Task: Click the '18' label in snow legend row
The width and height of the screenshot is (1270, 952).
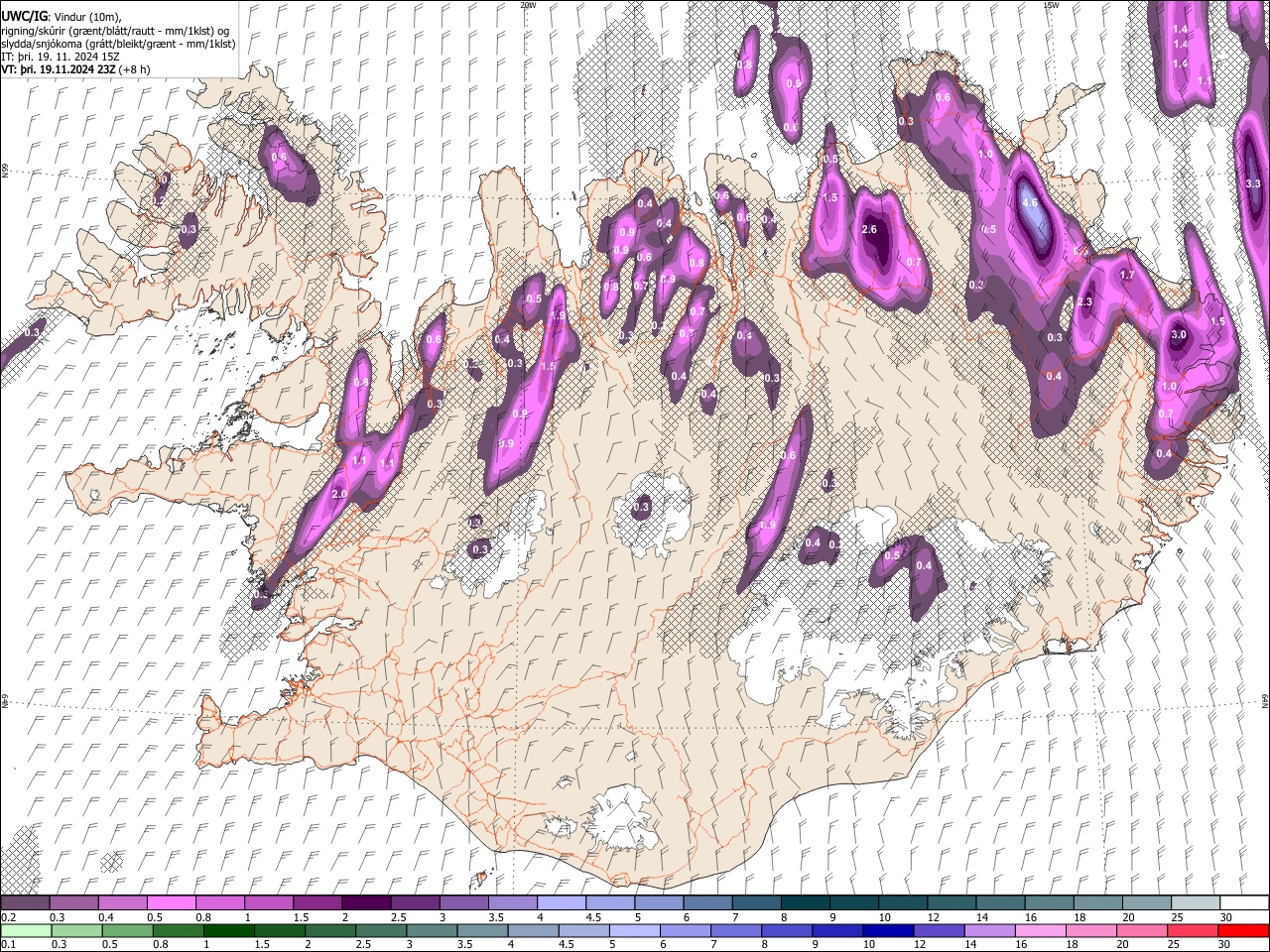Action: [1078, 917]
